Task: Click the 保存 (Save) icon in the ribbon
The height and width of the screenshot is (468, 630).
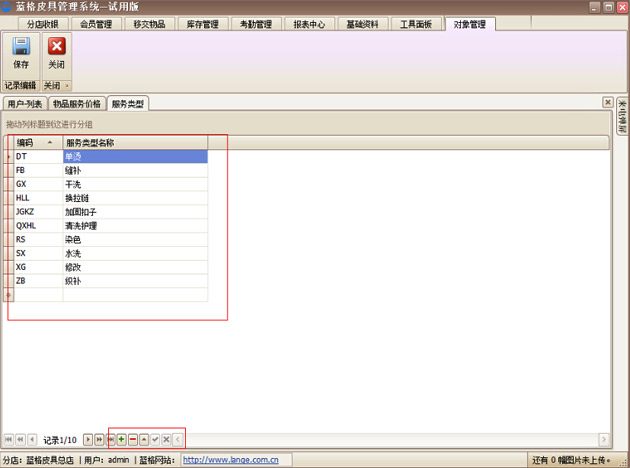Action: [x=21, y=52]
